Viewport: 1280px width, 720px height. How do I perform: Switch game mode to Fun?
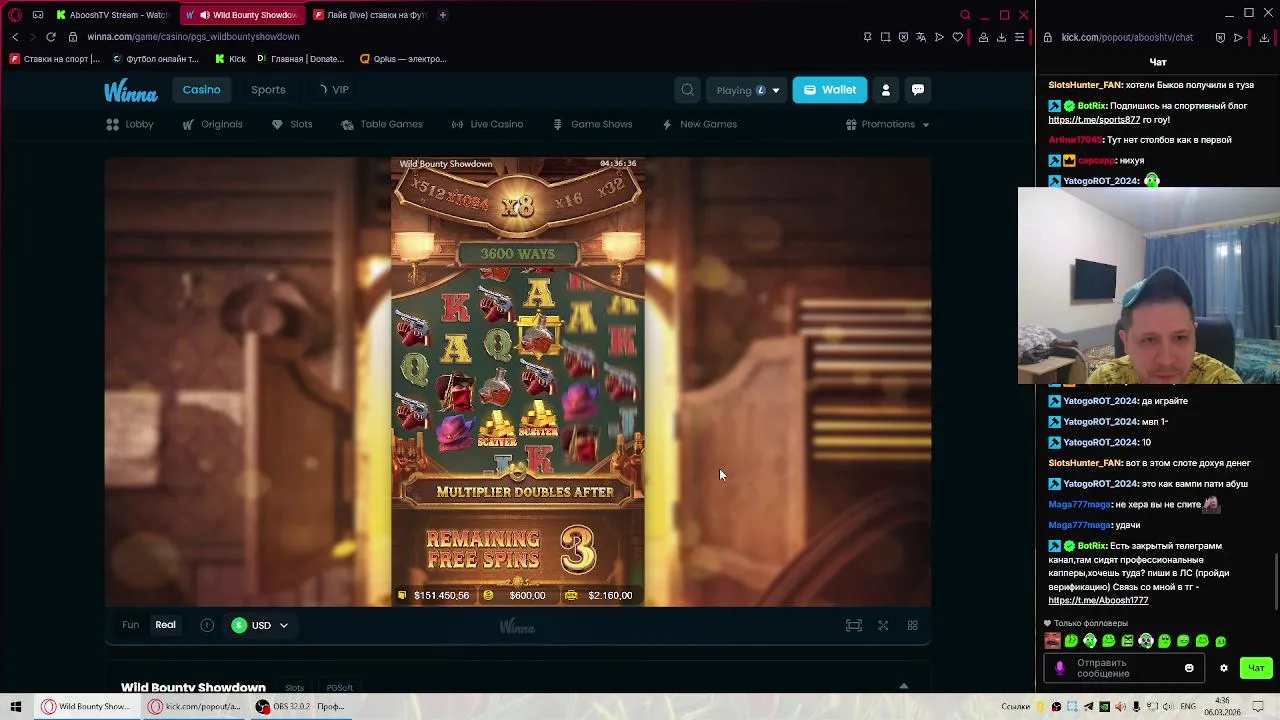[x=131, y=625]
